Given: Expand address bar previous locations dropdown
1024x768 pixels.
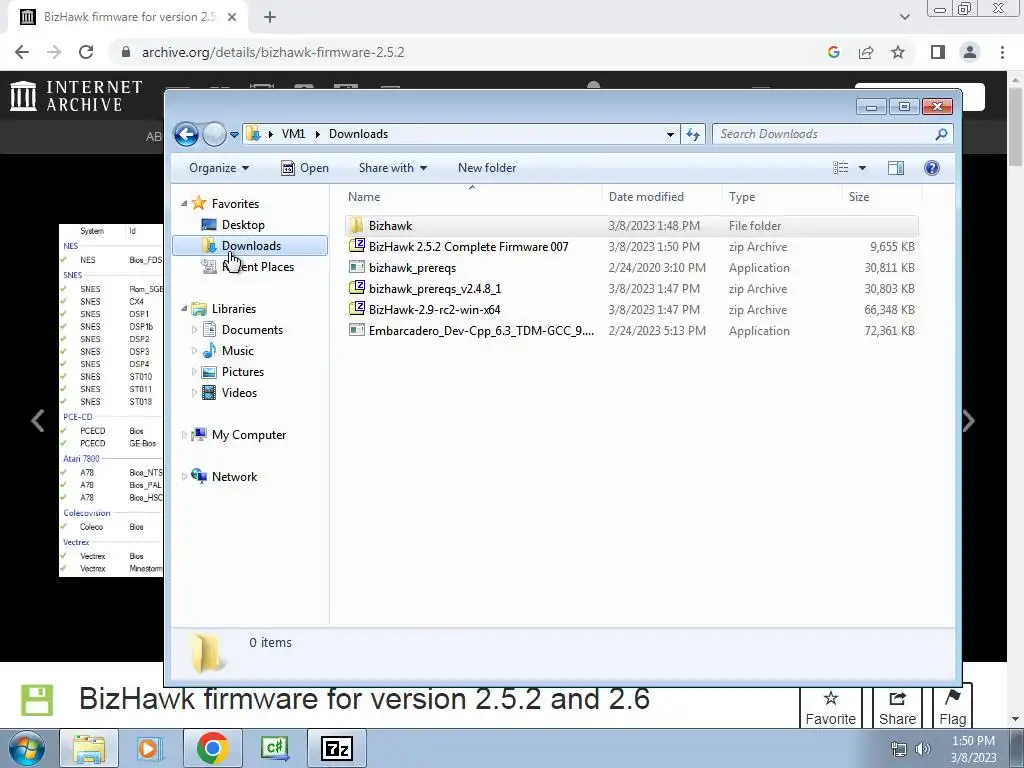Looking at the screenshot, I should (x=670, y=135).
